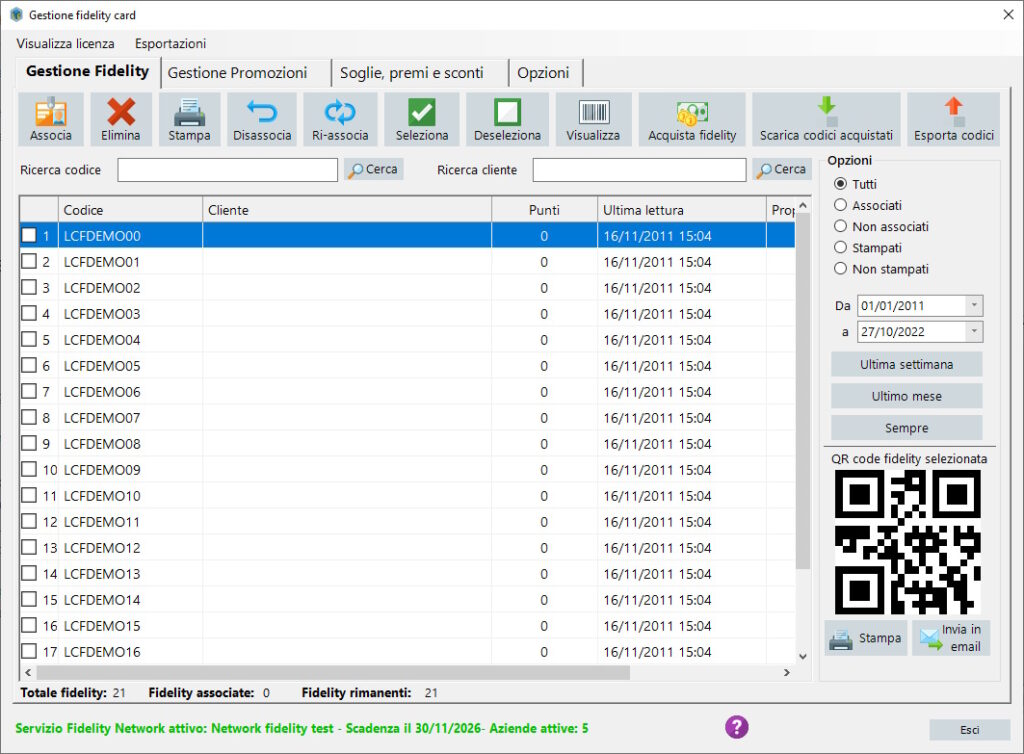Open the Da start date dropdown
Screen dimensions: 1024x754
pyautogui.click(x=975, y=306)
